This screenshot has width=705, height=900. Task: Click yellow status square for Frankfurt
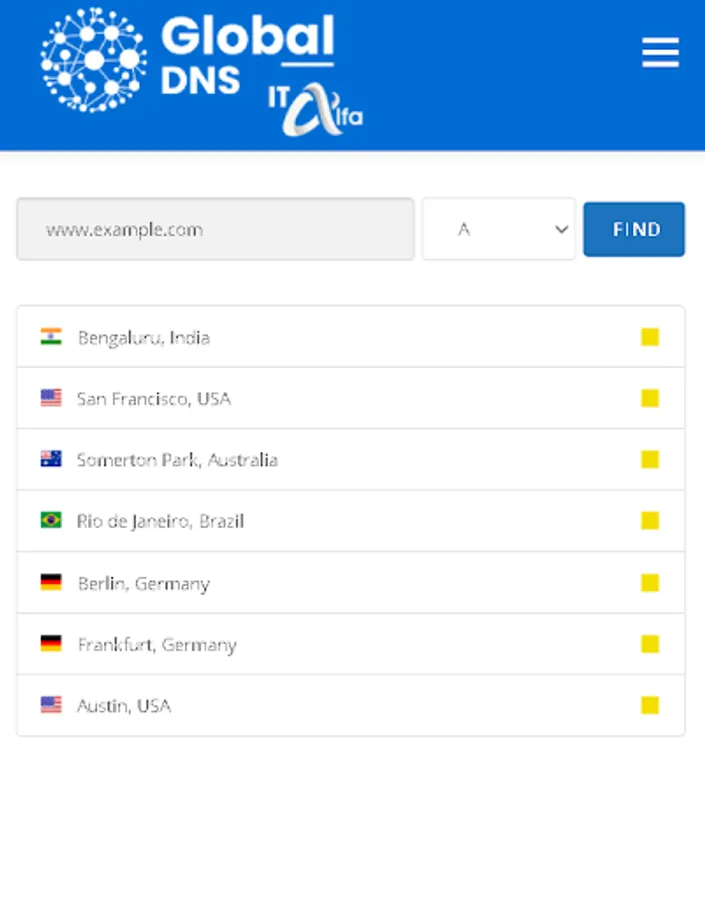point(650,644)
